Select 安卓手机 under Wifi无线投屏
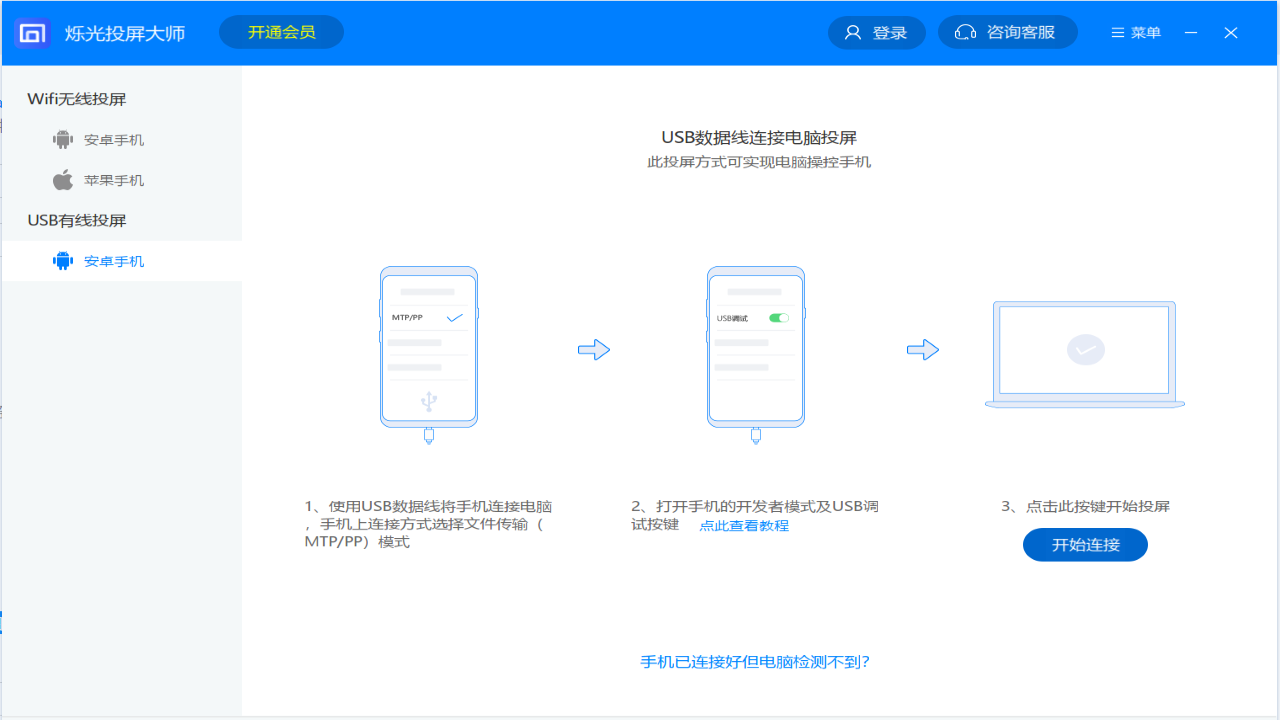This screenshot has height=720, width=1280. (114, 140)
